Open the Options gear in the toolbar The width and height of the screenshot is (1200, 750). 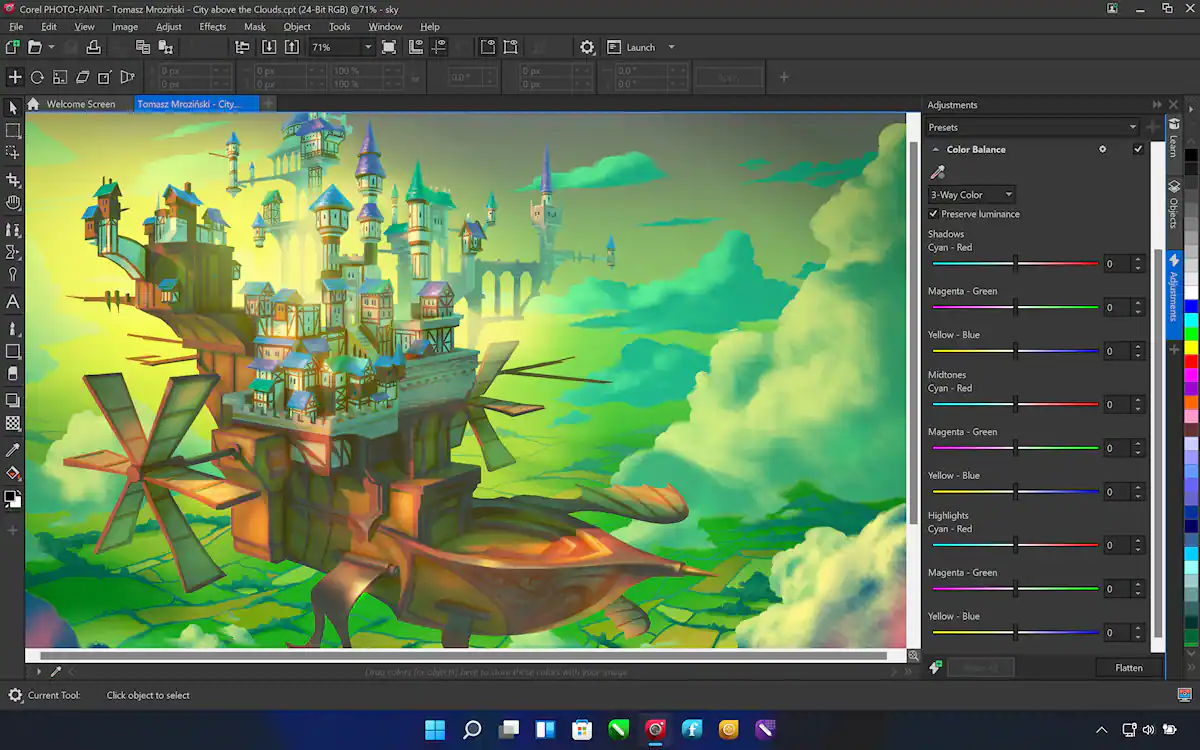[x=587, y=47]
